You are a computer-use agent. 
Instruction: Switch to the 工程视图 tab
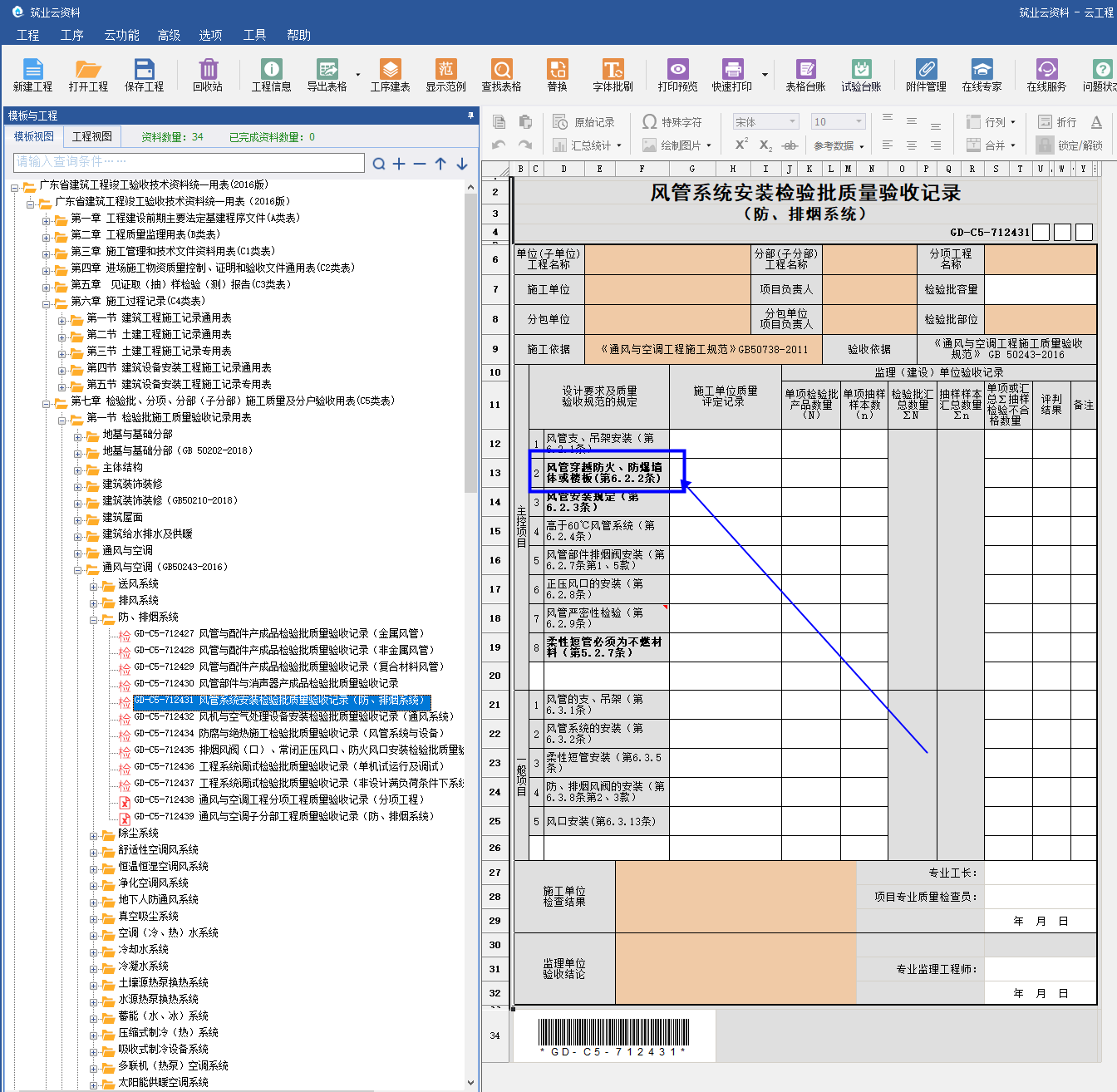point(91,136)
